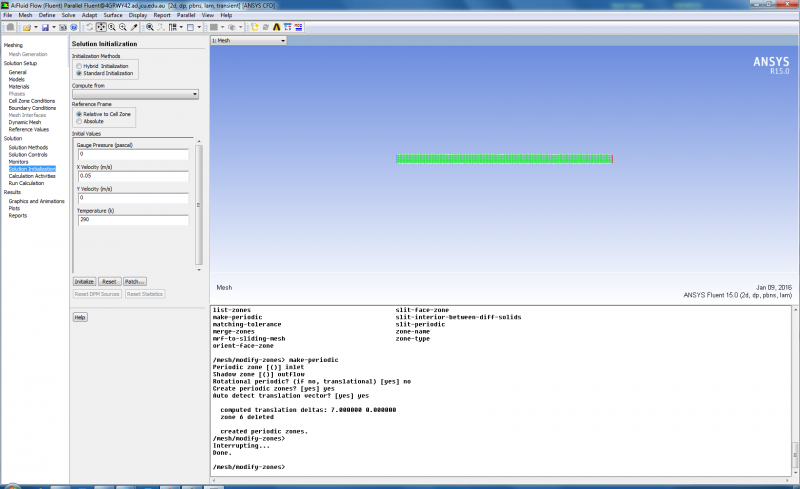Click the Help button in task panel

pyautogui.click(x=80, y=317)
